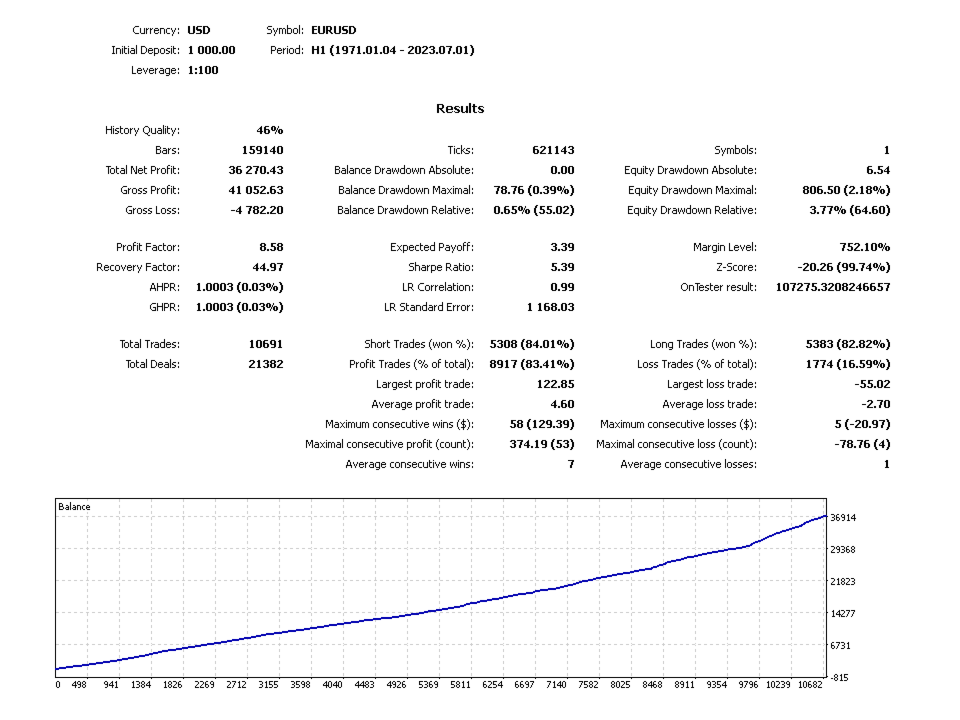Select Loss Trades value 1774 (16.59%)
Viewport: 960px width, 720px height.
[x=848, y=364]
